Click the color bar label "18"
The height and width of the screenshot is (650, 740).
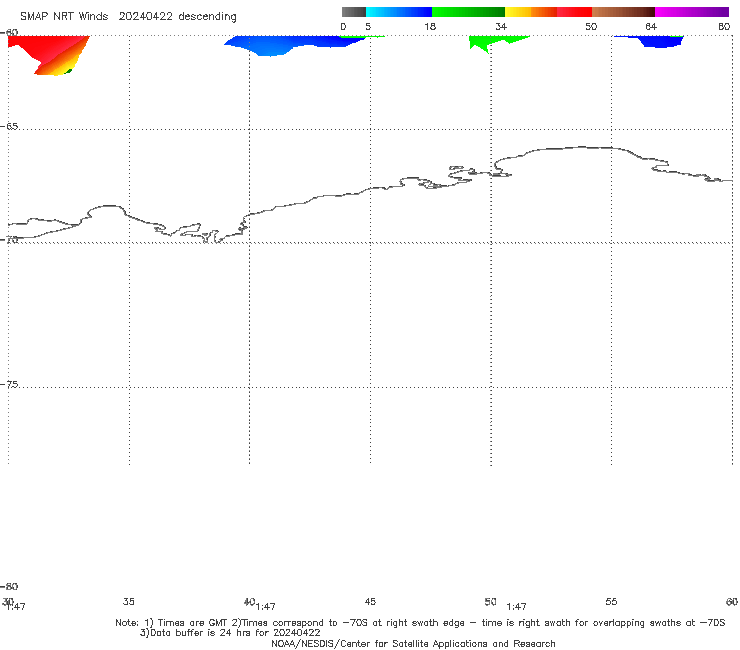pos(430,26)
